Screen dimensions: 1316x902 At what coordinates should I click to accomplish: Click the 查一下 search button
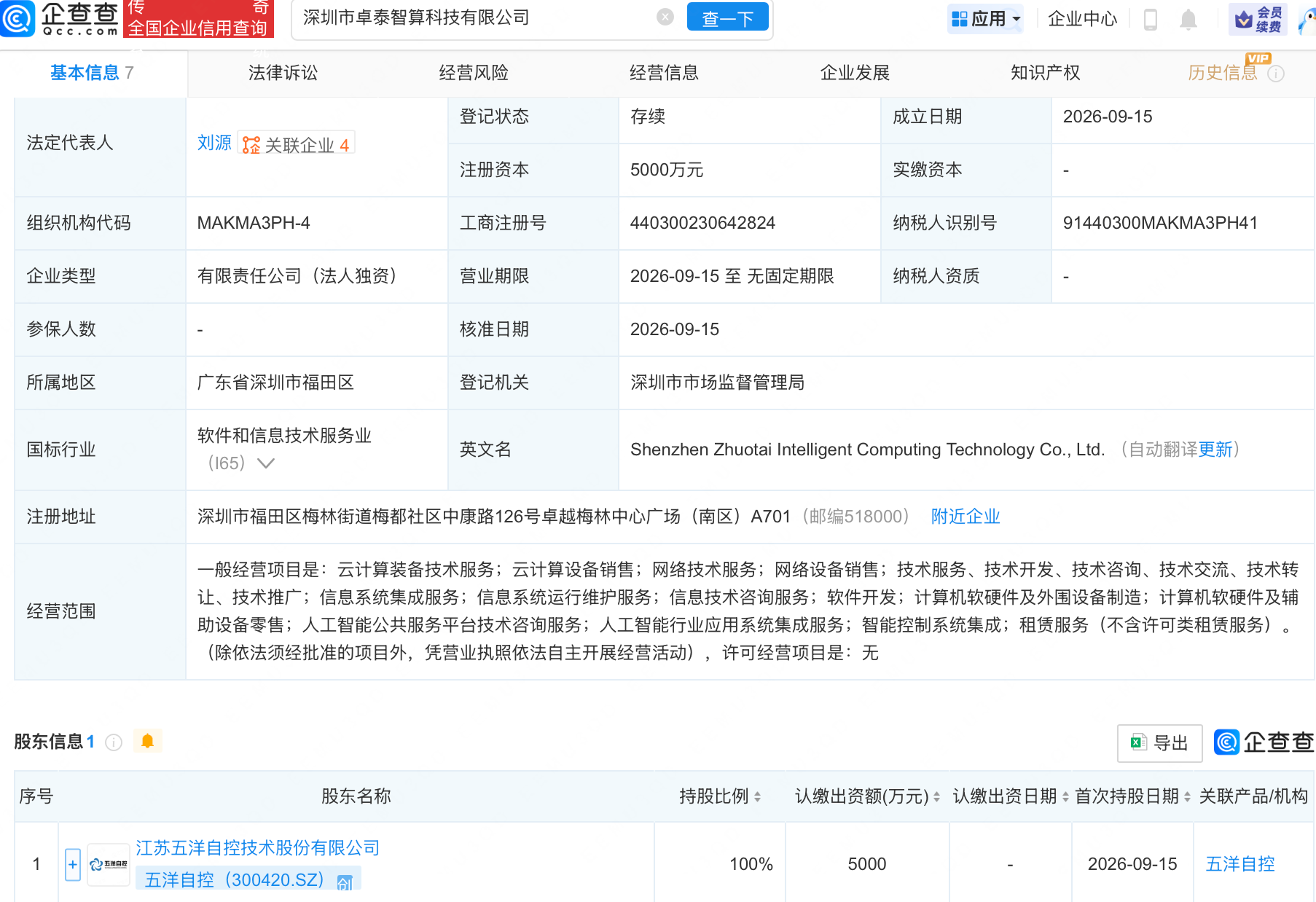(727, 17)
